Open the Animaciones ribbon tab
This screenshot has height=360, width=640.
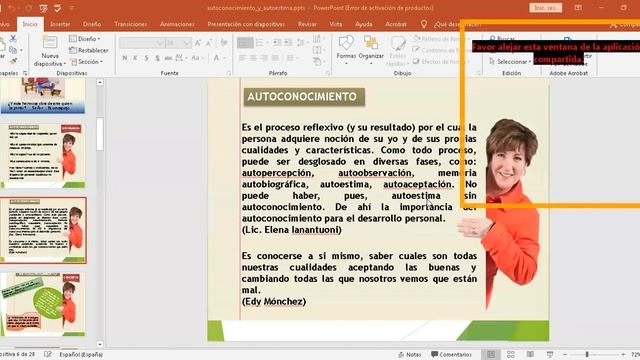click(x=177, y=24)
